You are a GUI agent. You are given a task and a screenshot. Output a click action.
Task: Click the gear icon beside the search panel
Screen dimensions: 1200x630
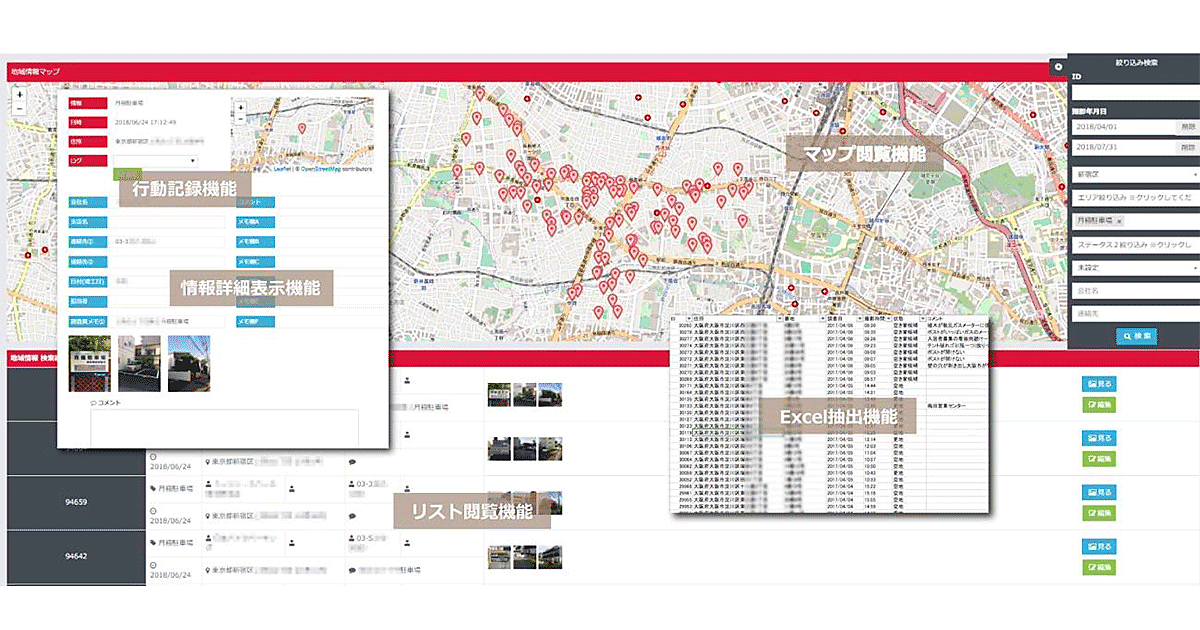1058,66
